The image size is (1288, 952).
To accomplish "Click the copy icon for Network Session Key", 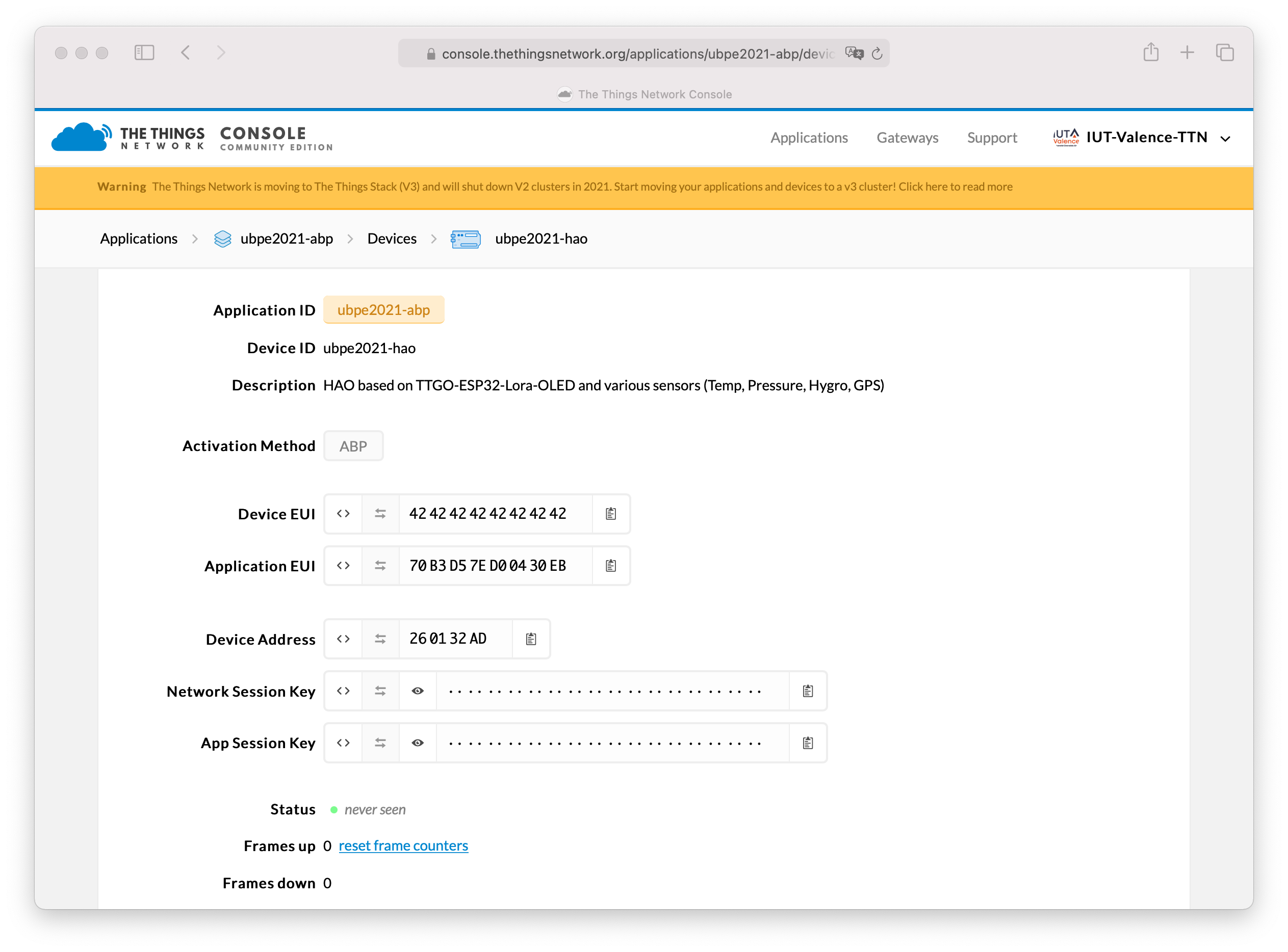I will pyautogui.click(x=808, y=690).
